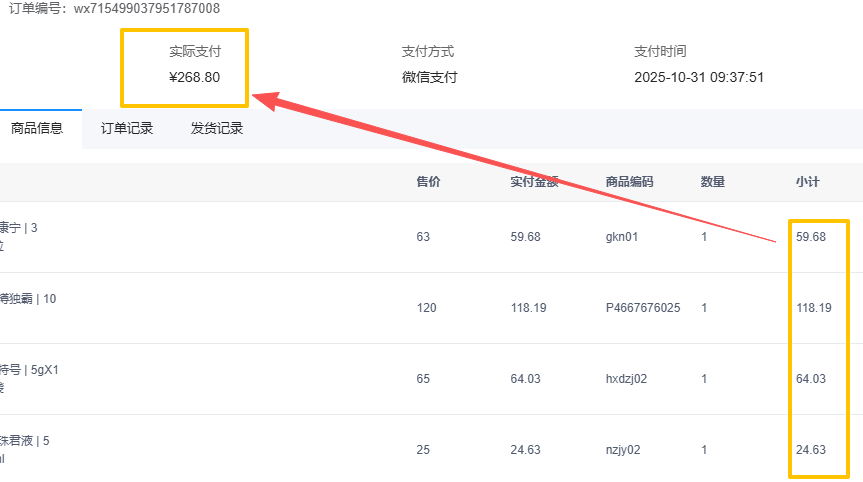Click the 小计 column header
Viewport: 863px width, 482px height.
[x=807, y=182]
